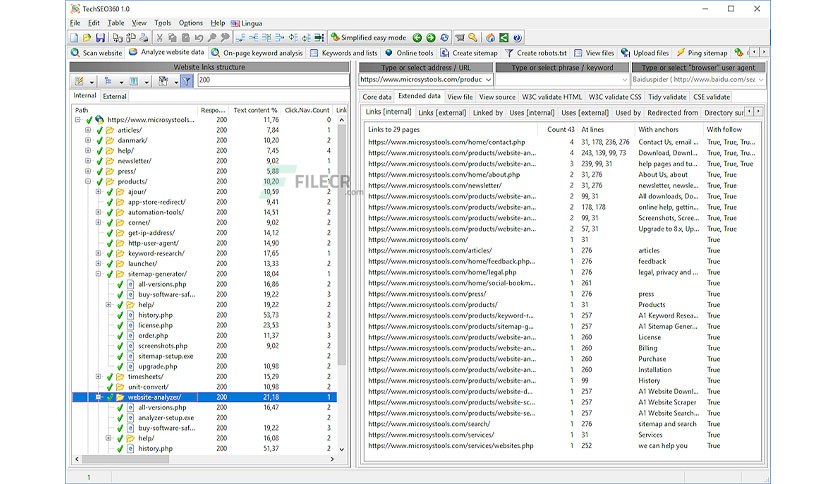Click the New project document icon
Screen dimensions: 836x484
(x=74, y=38)
